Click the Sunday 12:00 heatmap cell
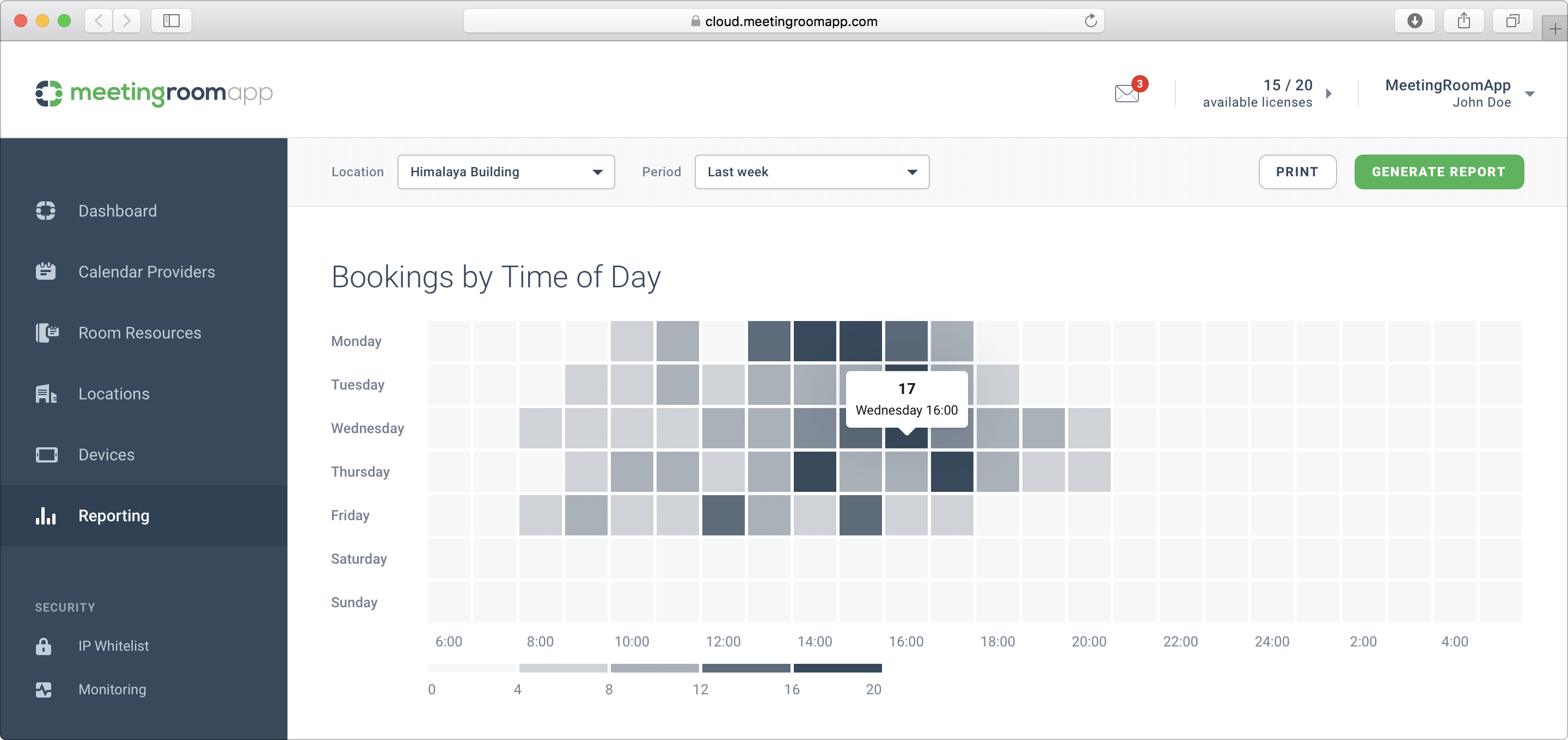The width and height of the screenshot is (1568, 740). (x=723, y=602)
